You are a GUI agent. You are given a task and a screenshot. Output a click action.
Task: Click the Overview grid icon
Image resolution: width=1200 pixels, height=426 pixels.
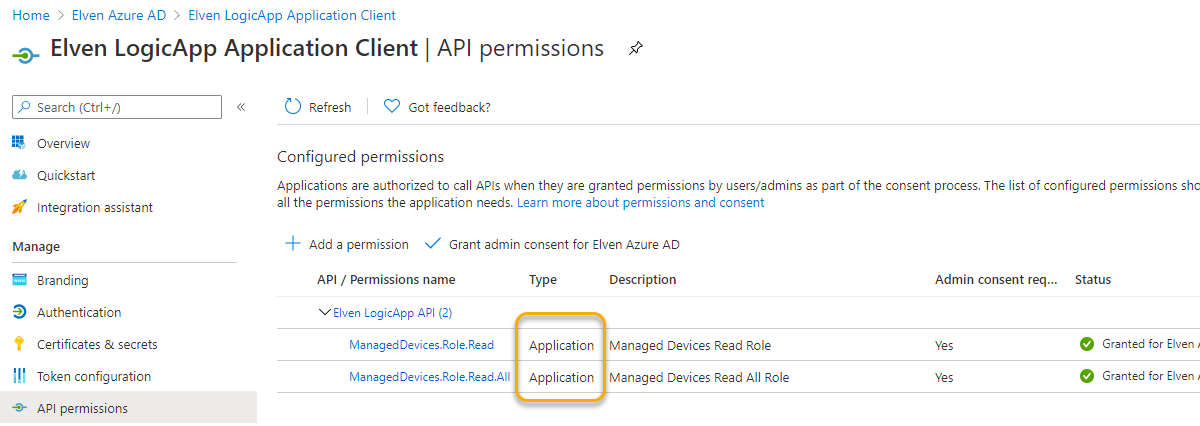19,143
